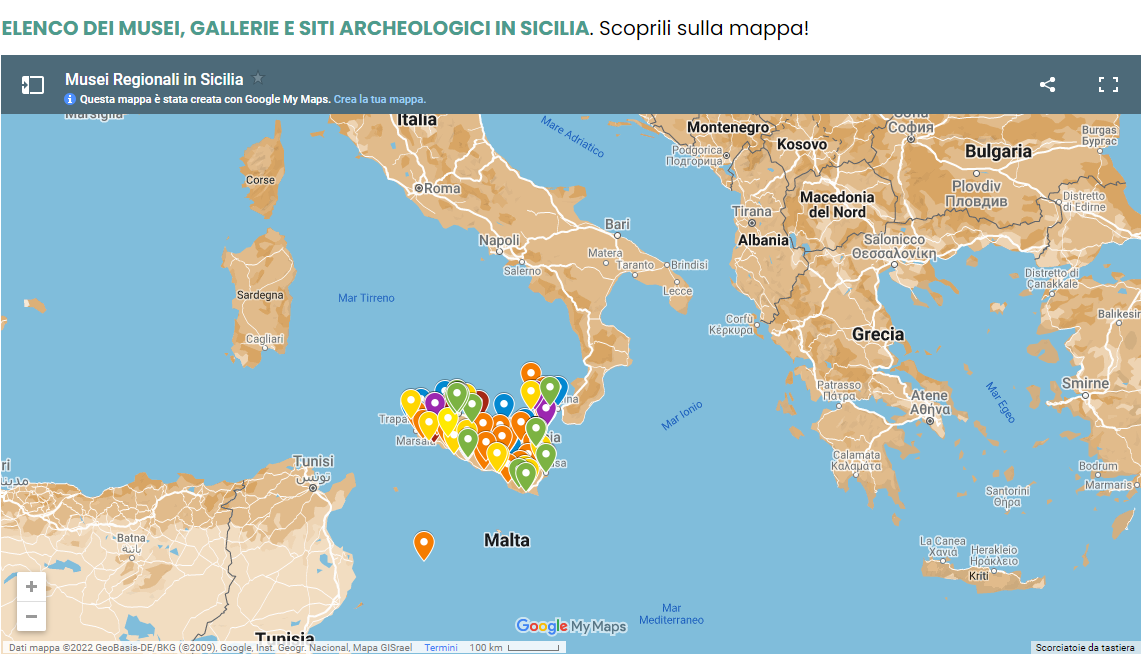Click the 'Cagliari' city label
The image size is (1141, 654).
click(x=265, y=339)
